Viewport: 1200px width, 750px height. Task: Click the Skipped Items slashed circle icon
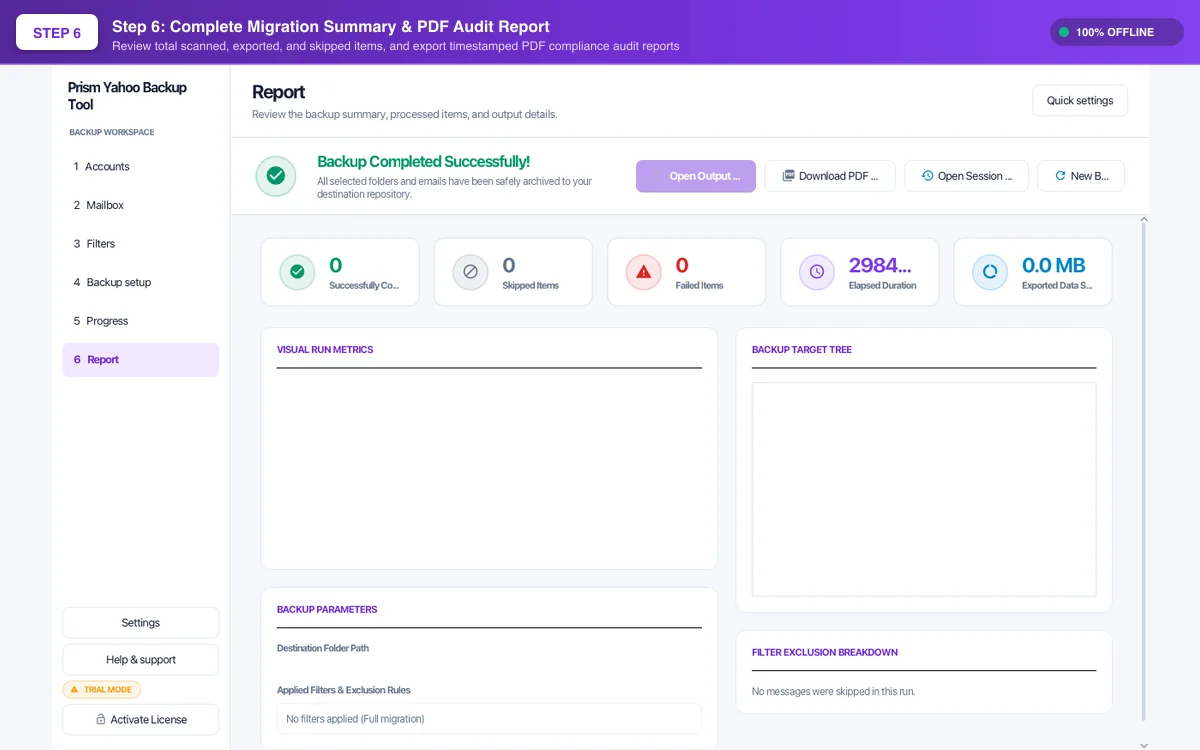tap(470, 271)
